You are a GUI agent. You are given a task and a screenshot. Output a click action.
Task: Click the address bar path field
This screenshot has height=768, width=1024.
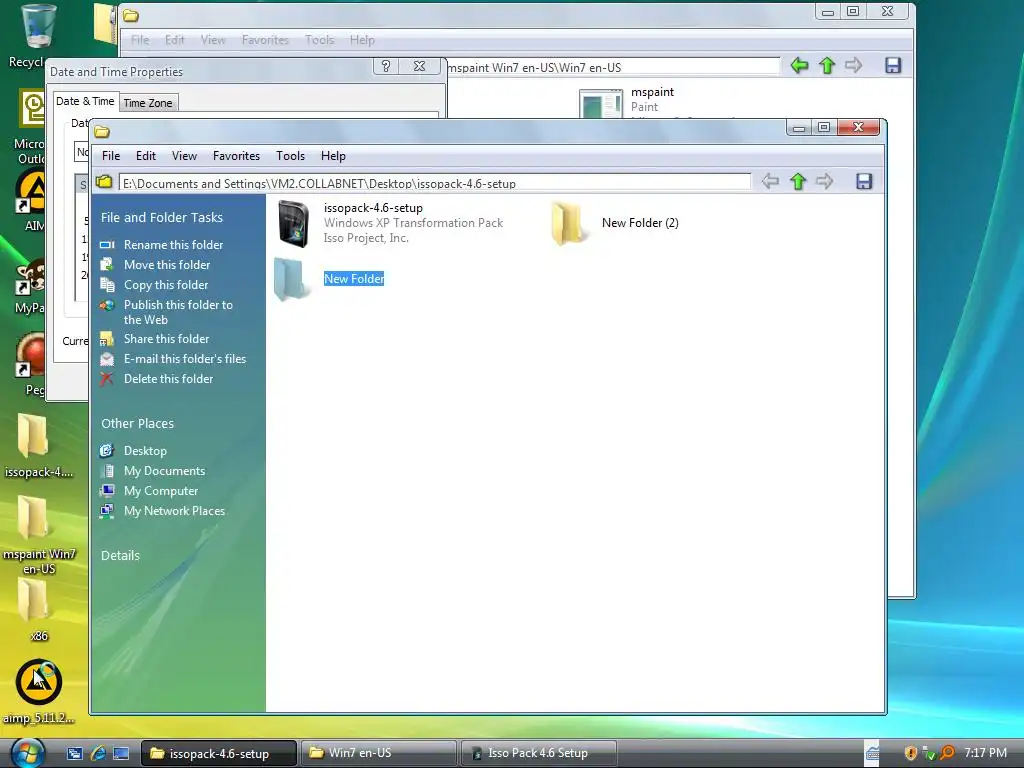pyautogui.click(x=435, y=183)
